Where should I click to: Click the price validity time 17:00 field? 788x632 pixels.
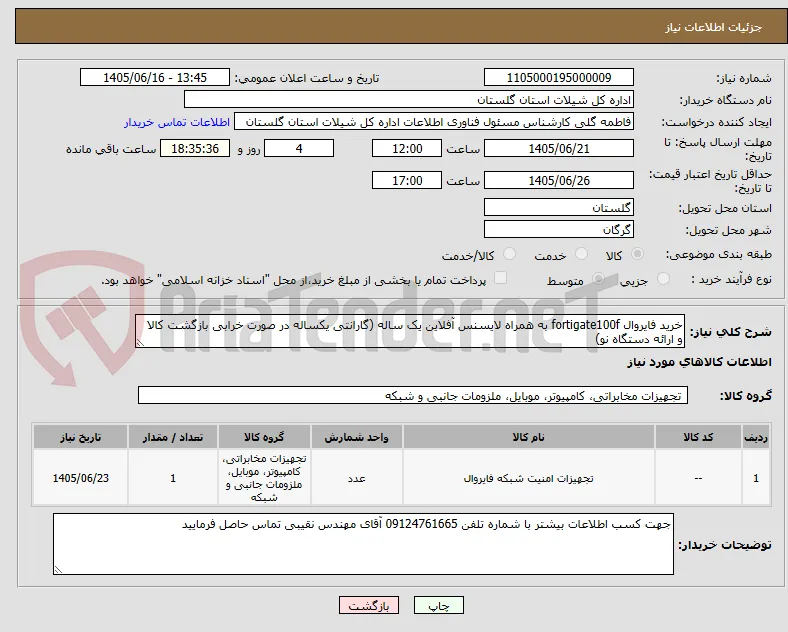point(407,180)
